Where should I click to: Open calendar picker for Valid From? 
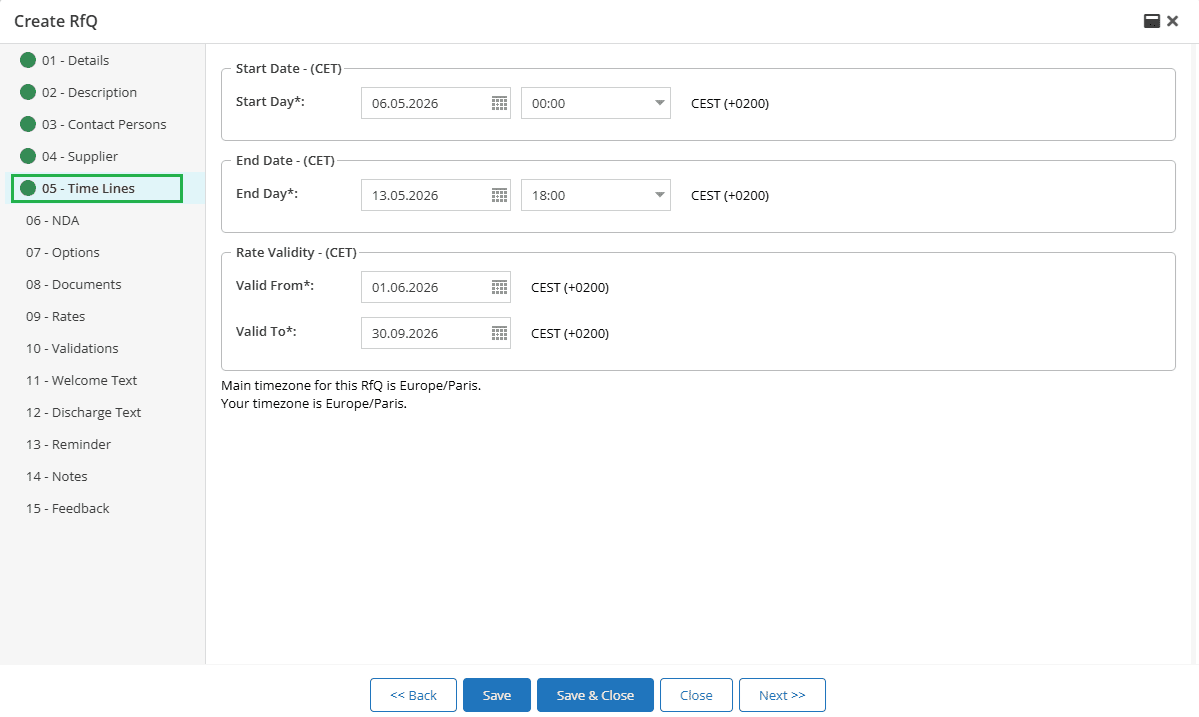pos(499,287)
